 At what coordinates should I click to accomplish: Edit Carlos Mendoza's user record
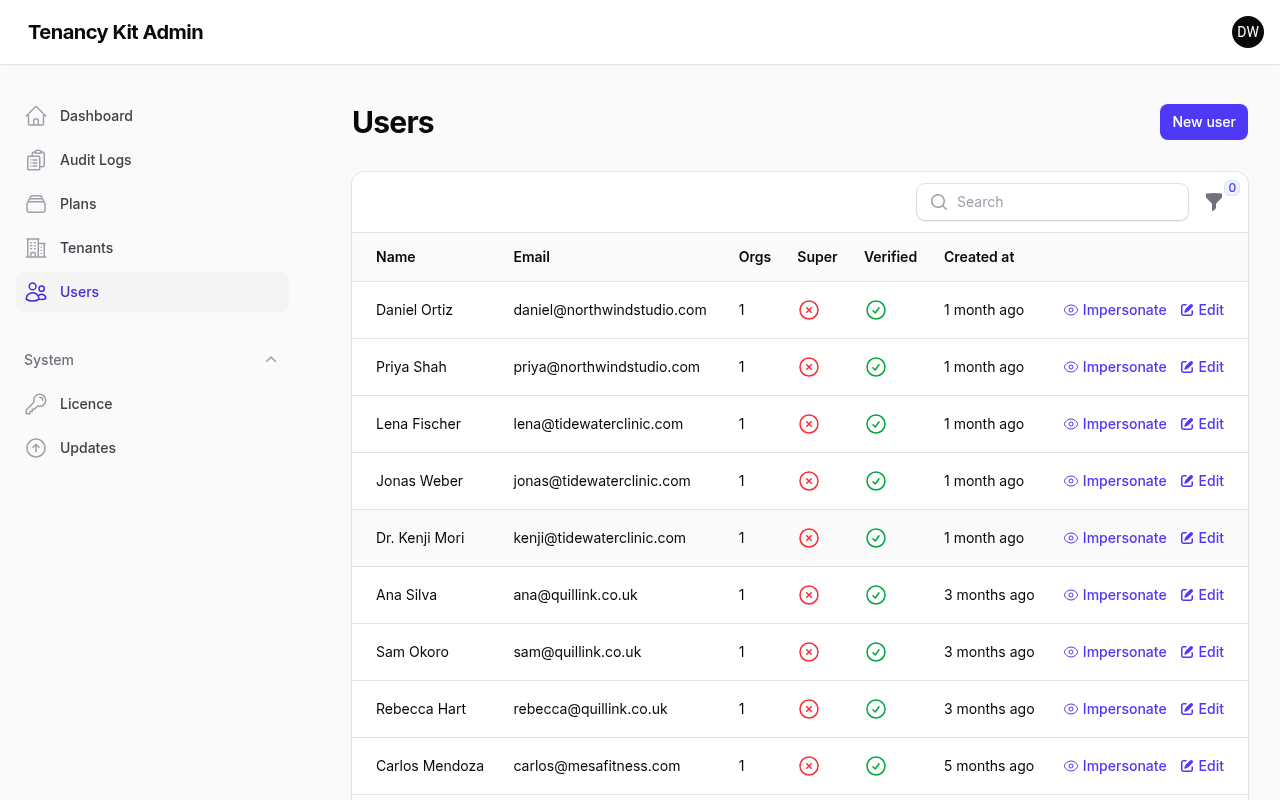1202,766
